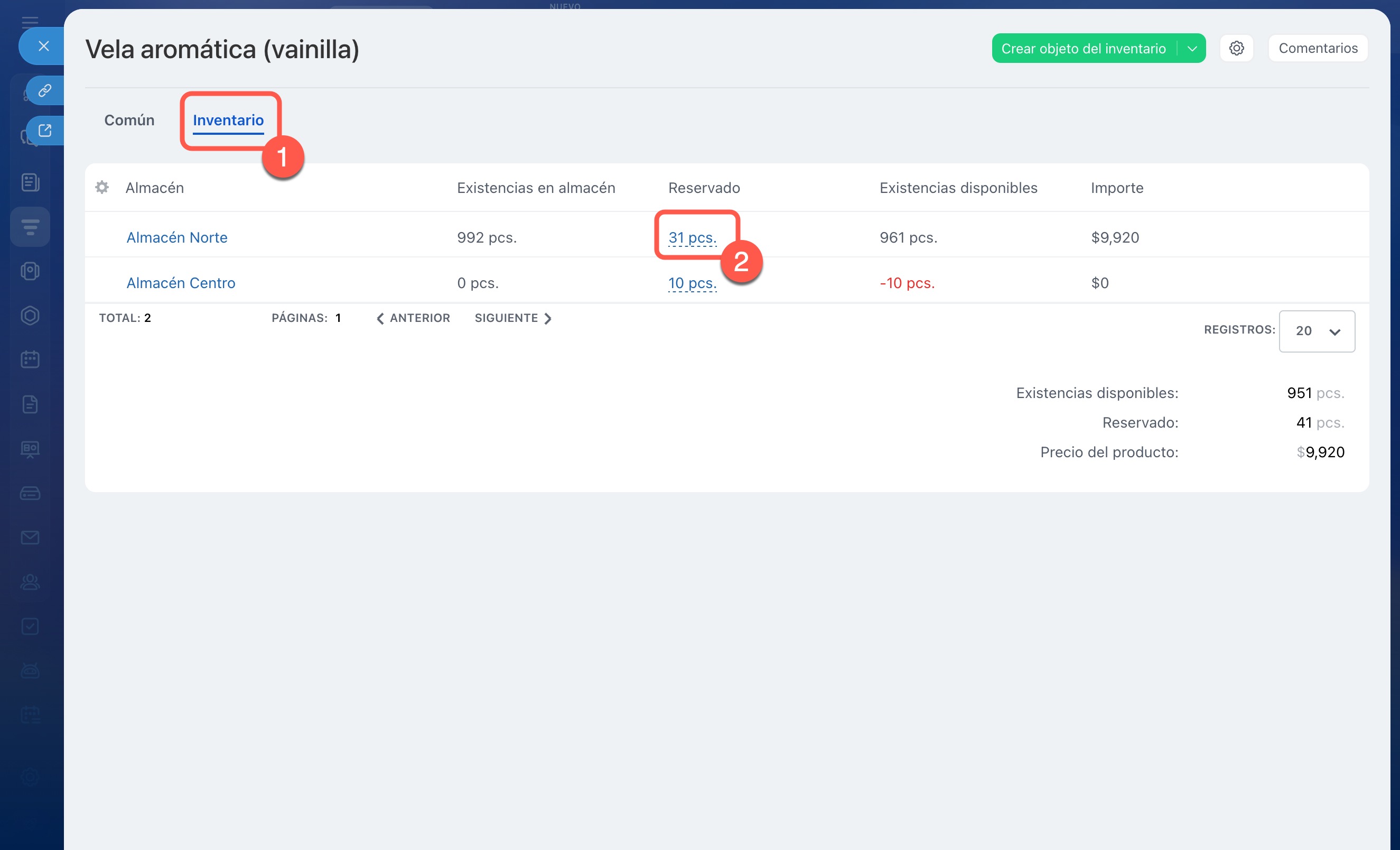This screenshot has height=850, width=1400.
Task: Click the 10 pcs. reserved link
Action: pyautogui.click(x=692, y=283)
